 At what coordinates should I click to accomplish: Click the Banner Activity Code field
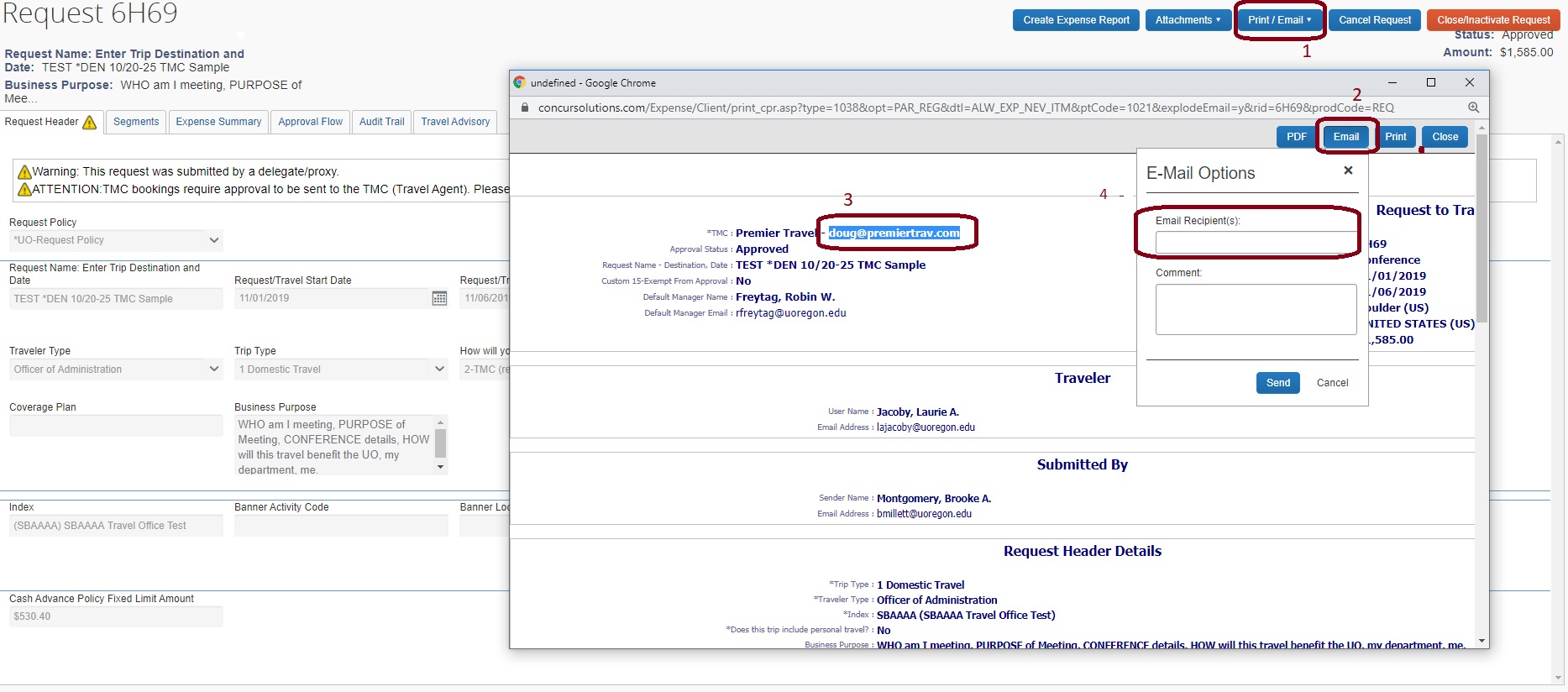341,526
